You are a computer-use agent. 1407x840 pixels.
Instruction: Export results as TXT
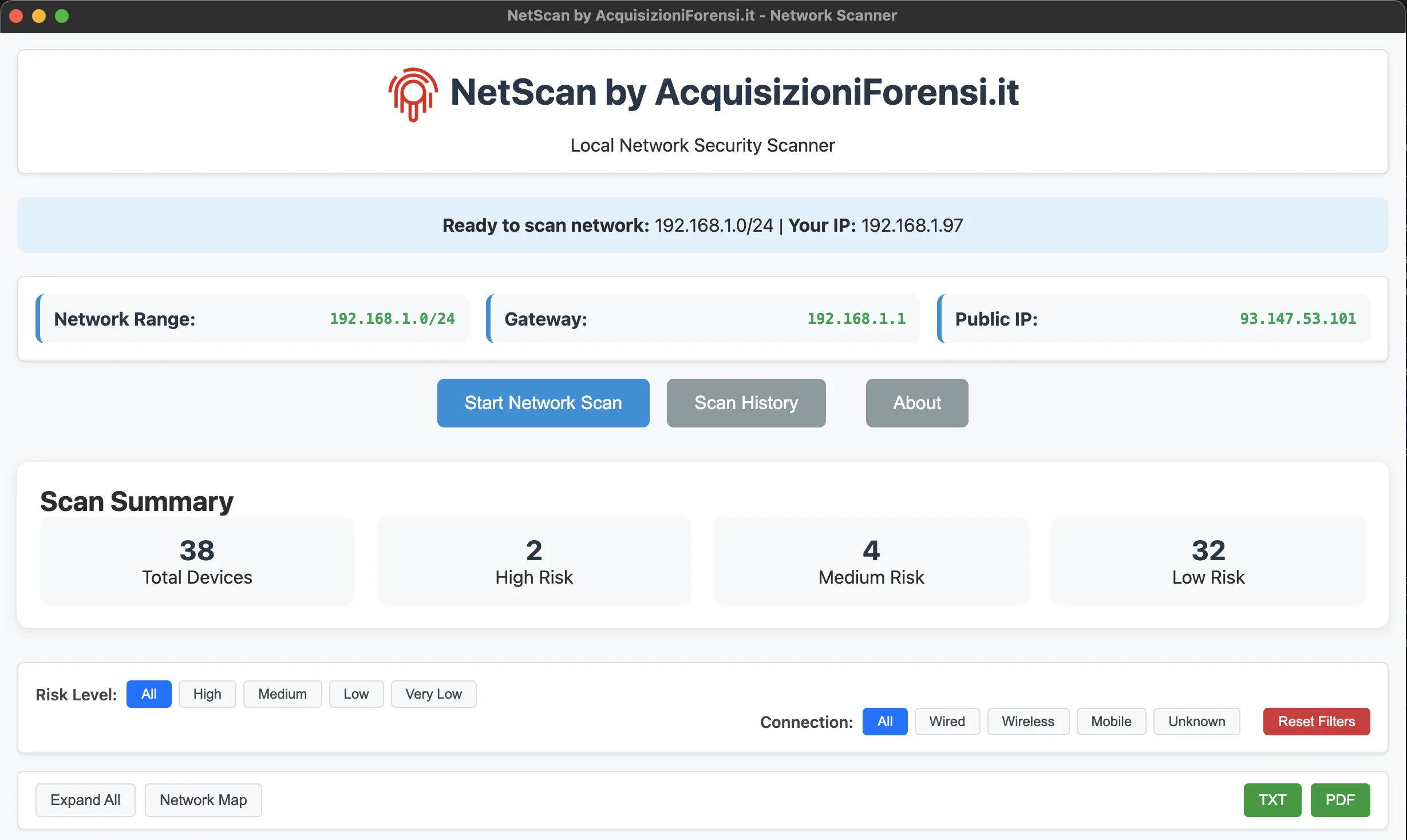point(1272,800)
